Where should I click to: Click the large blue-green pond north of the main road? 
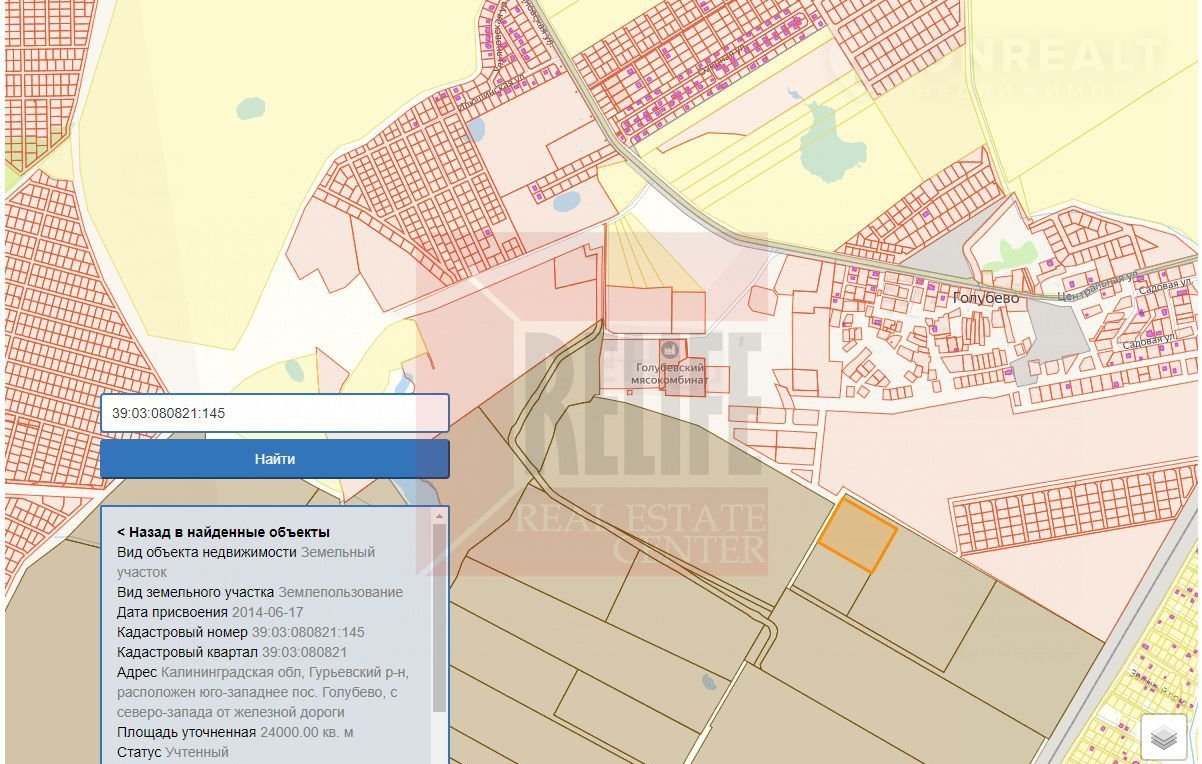click(832, 141)
